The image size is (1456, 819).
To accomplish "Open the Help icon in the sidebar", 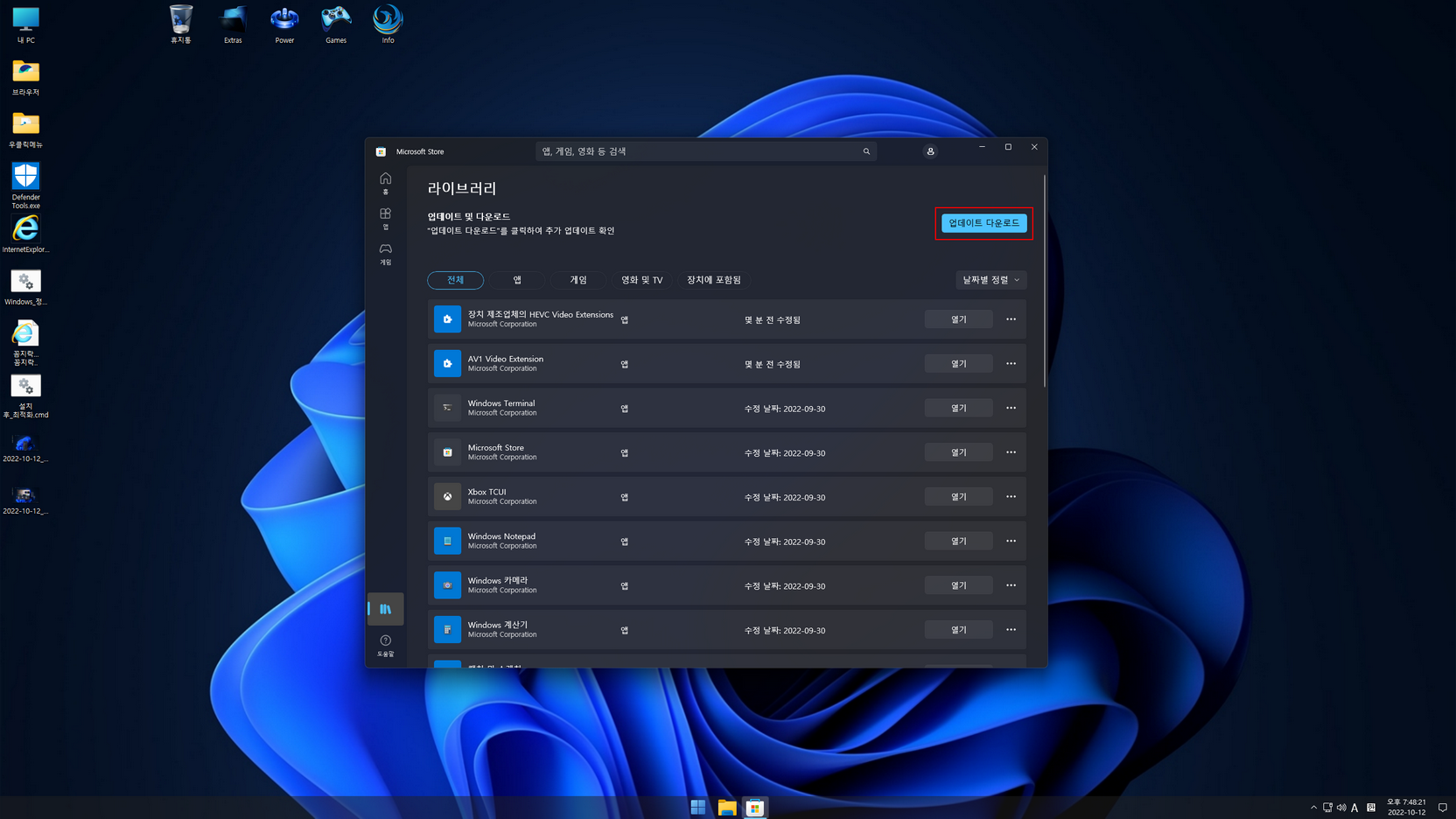I will coord(386,646).
